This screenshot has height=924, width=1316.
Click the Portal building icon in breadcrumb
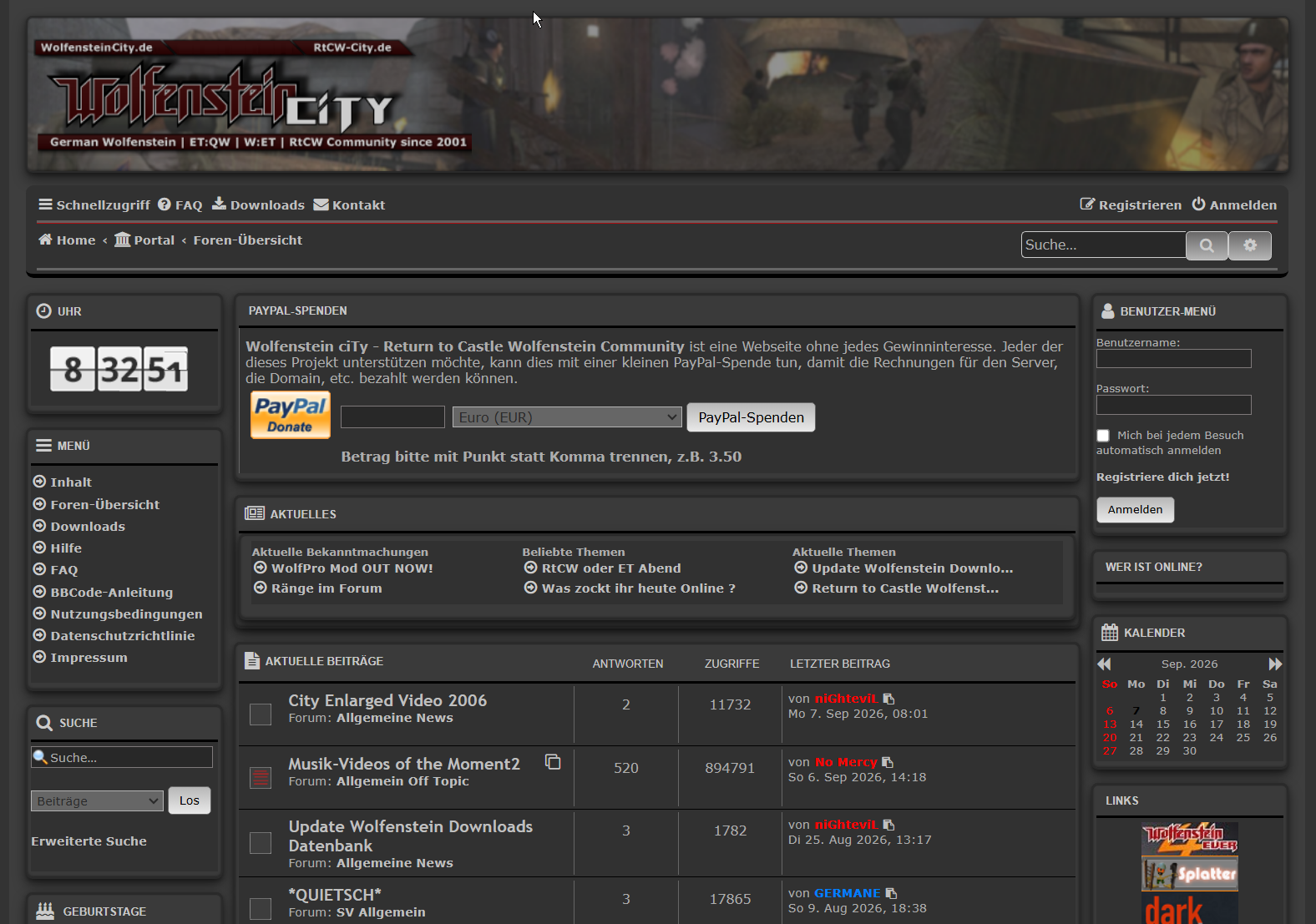pyautogui.click(x=123, y=240)
